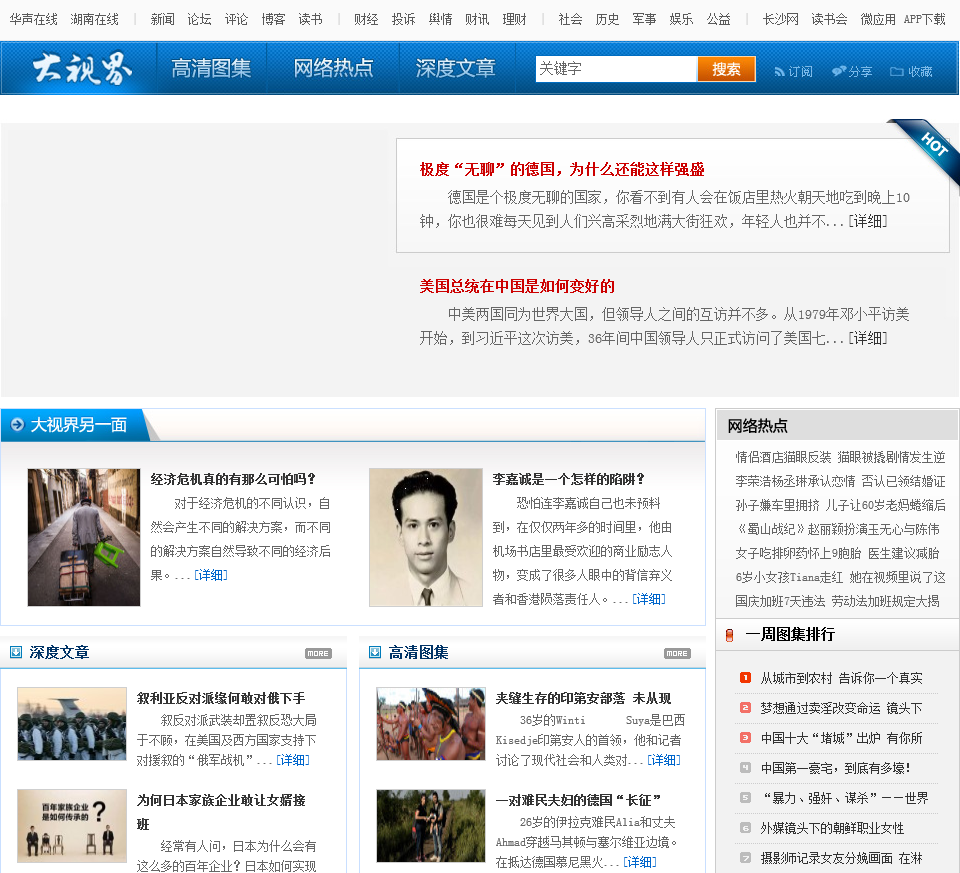Open 读书会 from the top menu
This screenshot has height=873, width=960.
click(x=829, y=20)
